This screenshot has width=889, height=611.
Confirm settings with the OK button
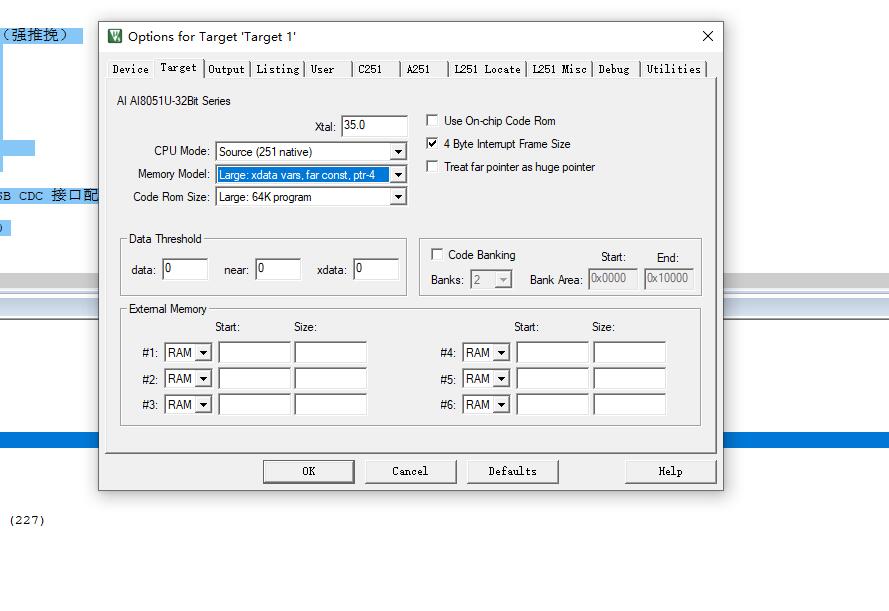(x=308, y=472)
